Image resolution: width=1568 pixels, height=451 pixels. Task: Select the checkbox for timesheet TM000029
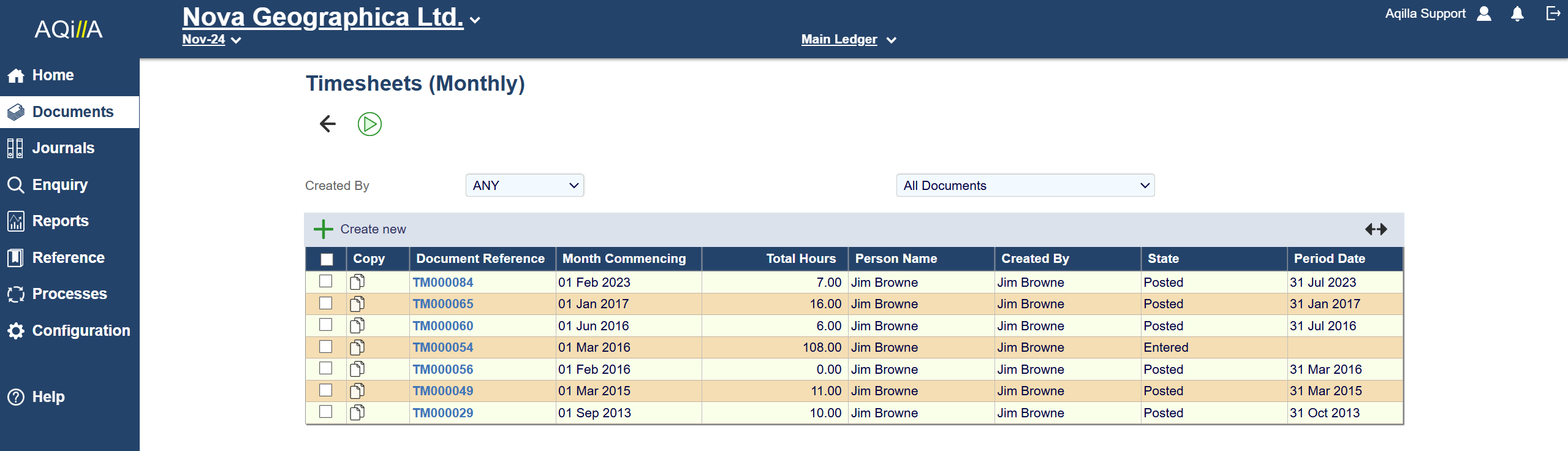pyautogui.click(x=326, y=412)
